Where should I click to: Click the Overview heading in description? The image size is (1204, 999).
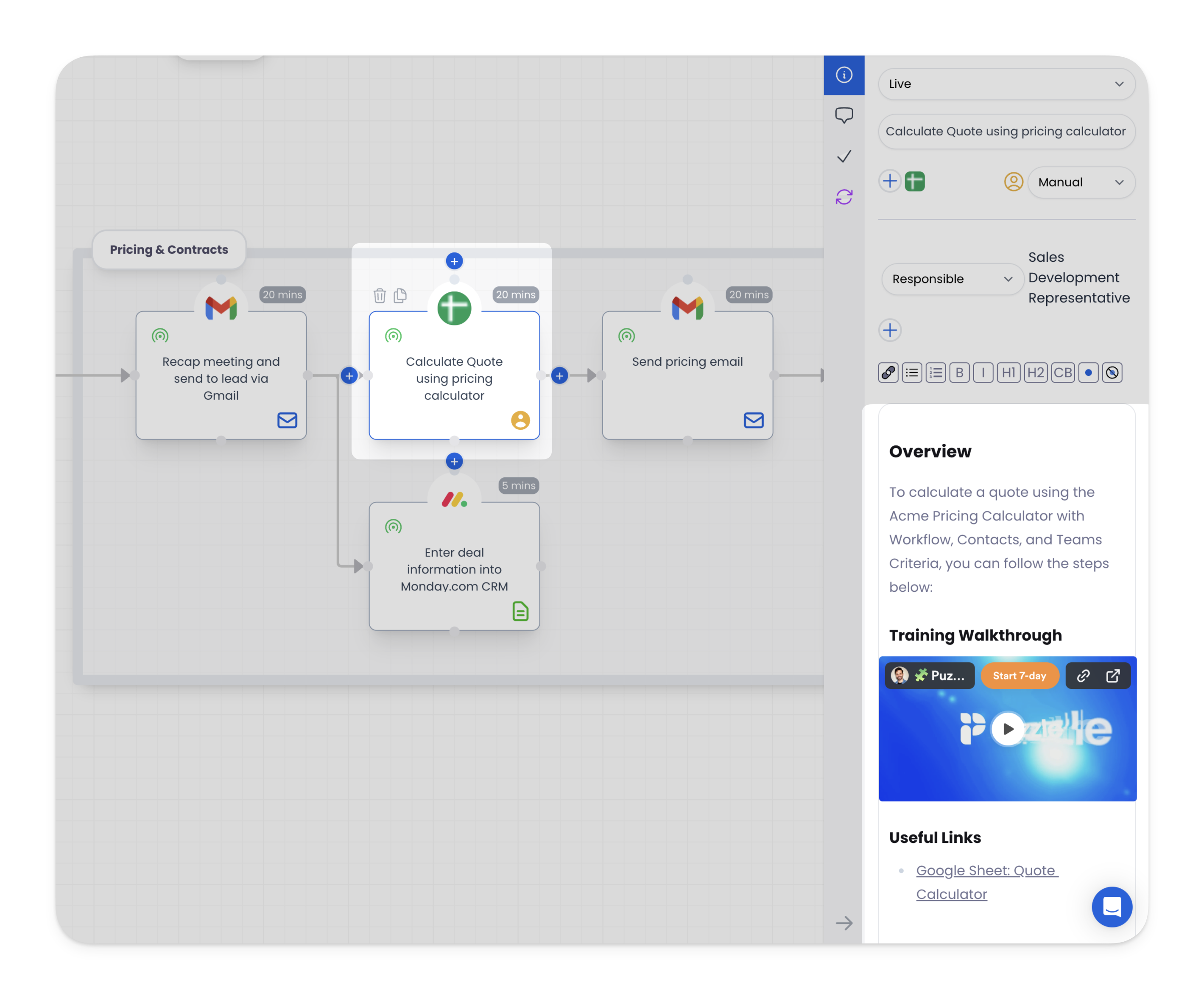pyautogui.click(x=930, y=451)
